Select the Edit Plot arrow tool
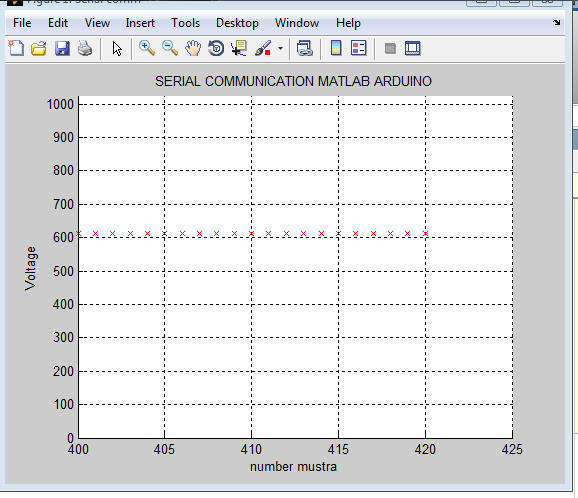The width and height of the screenshot is (578, 498). [117, 48]
